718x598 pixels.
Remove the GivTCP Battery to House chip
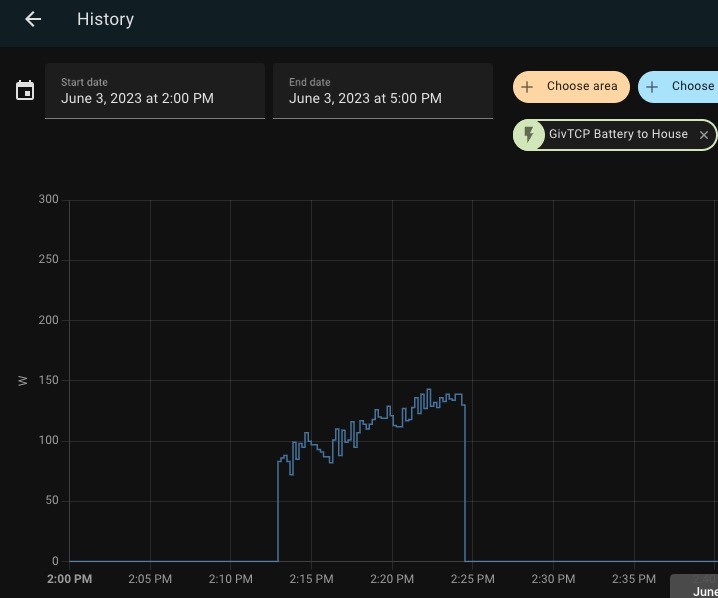pyautogui.click(x=704, y=135)
